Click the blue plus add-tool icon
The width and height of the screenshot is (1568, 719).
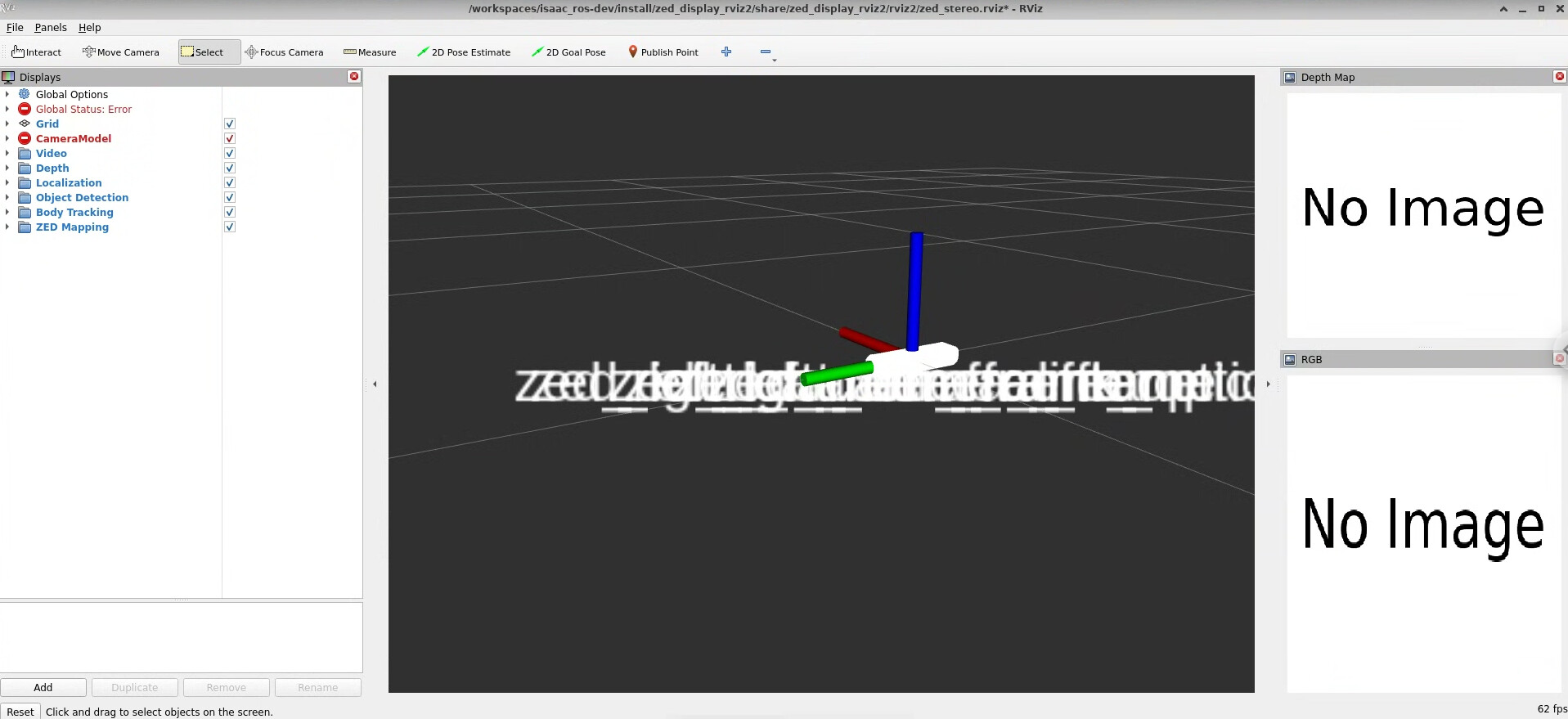(726, 52)
